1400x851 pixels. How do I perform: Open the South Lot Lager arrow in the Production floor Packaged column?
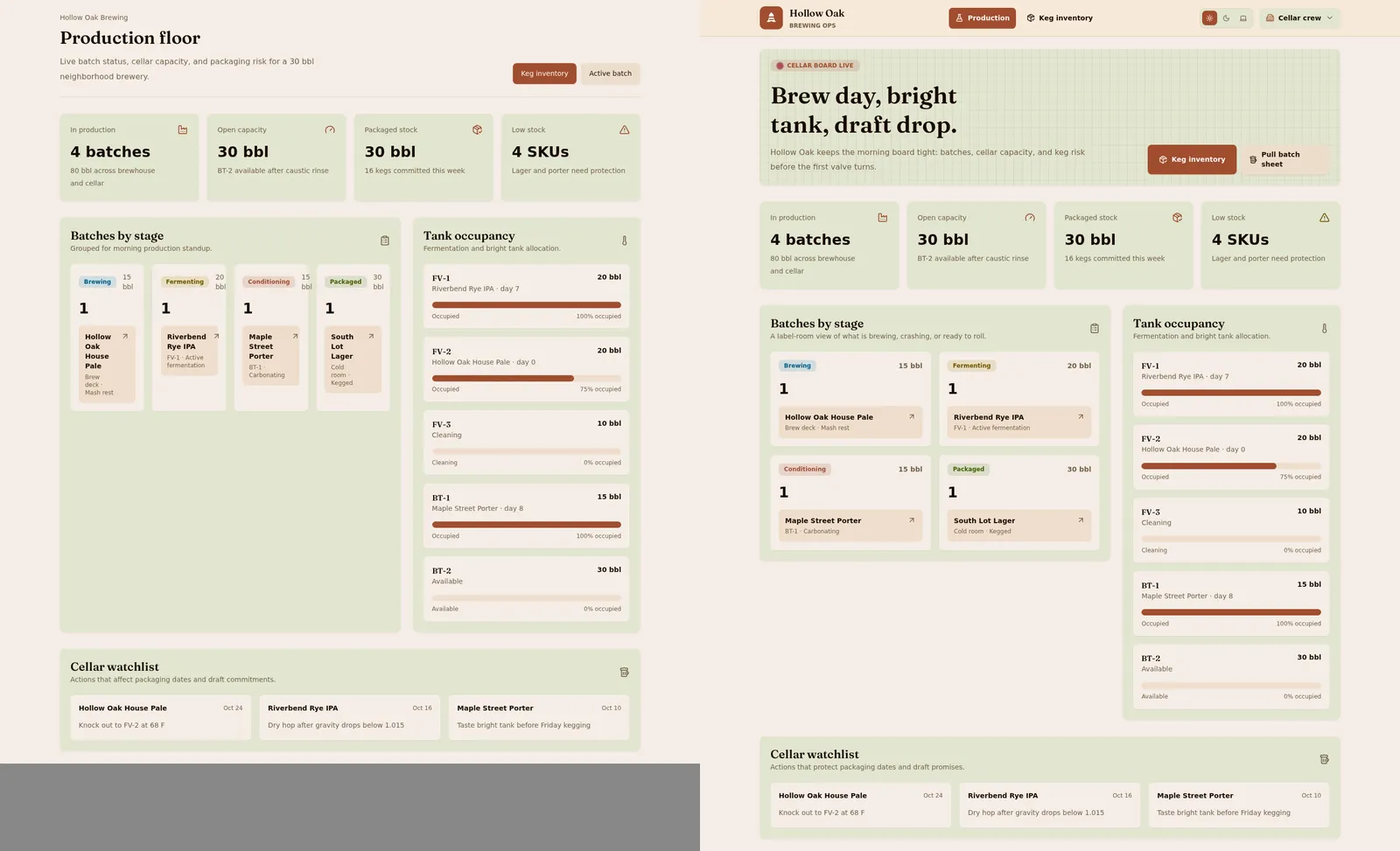click(371, 336)
